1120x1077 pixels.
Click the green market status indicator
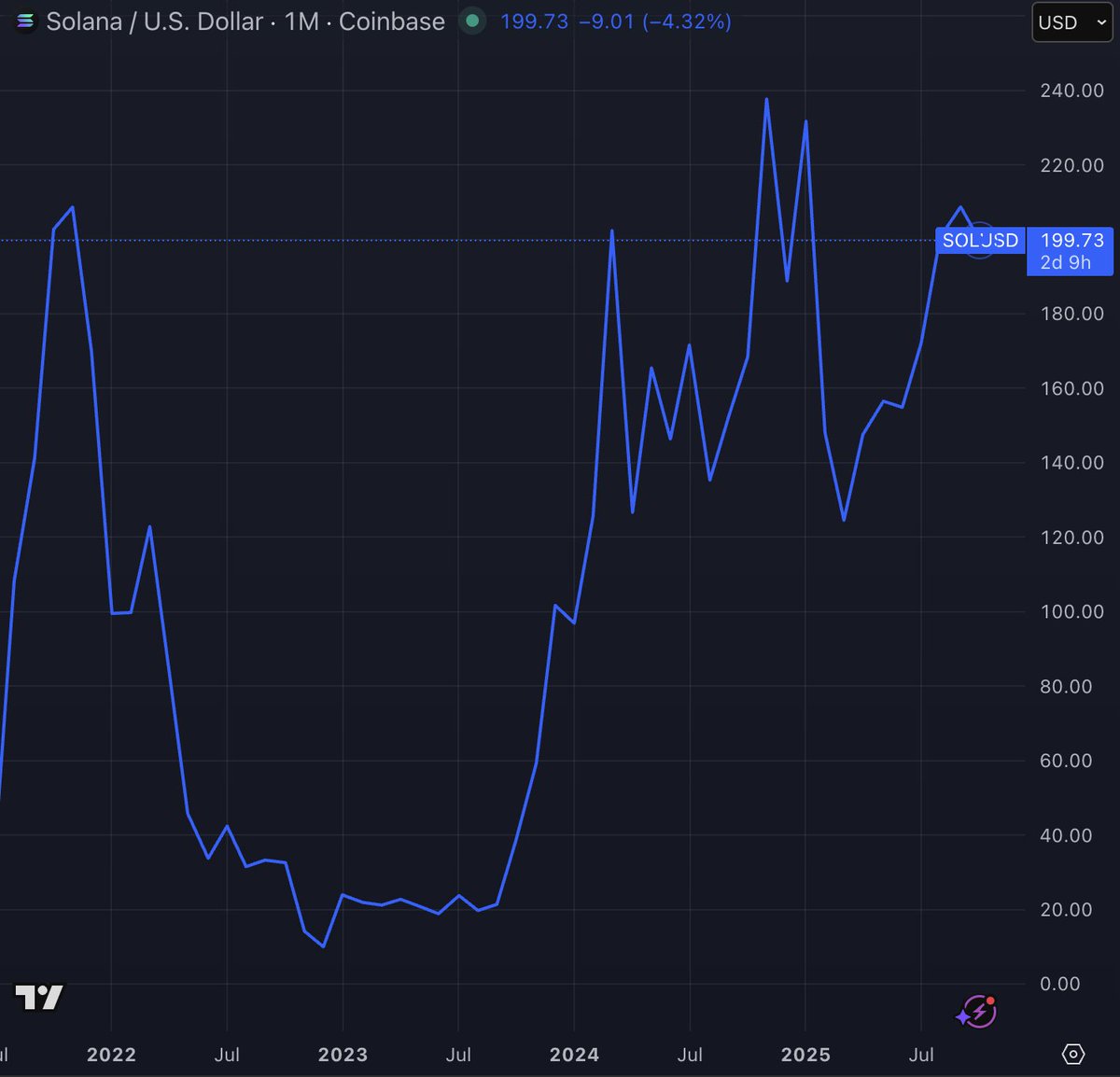click(x=473, y=21)
